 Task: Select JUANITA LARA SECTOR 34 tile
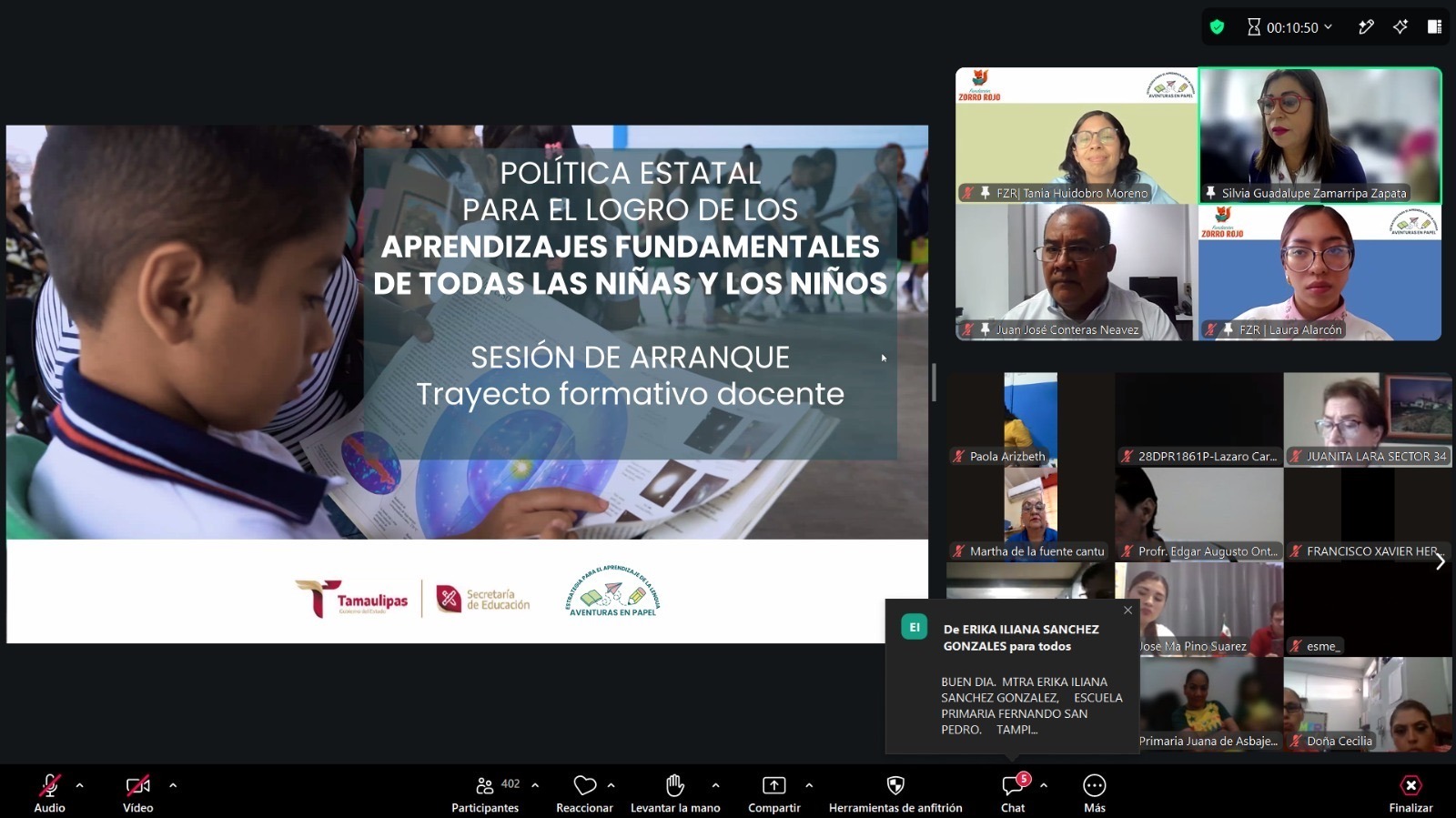pyautogui.click(x=1368, y=419)
